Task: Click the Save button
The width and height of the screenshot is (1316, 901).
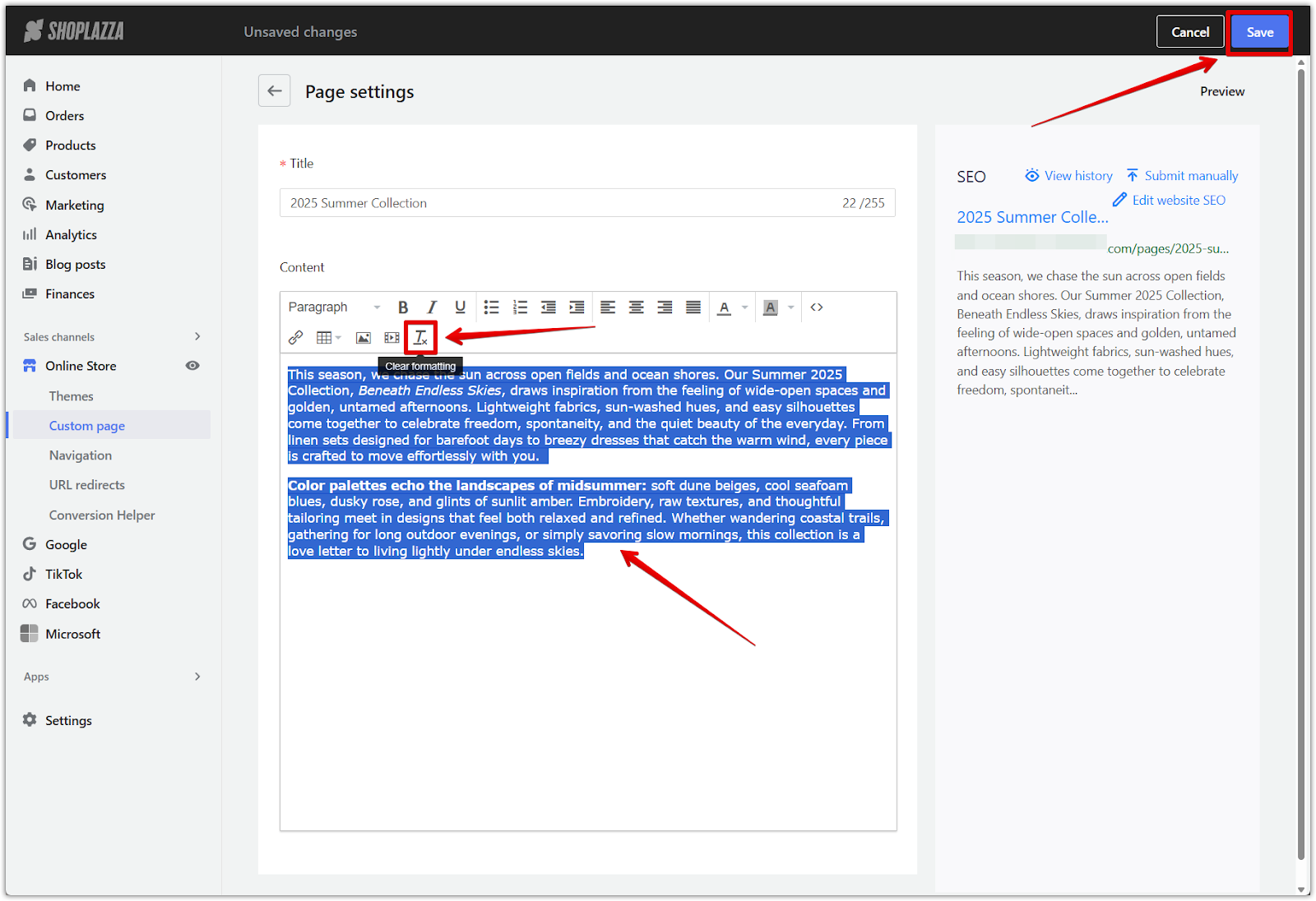Action: [1259, 32]
